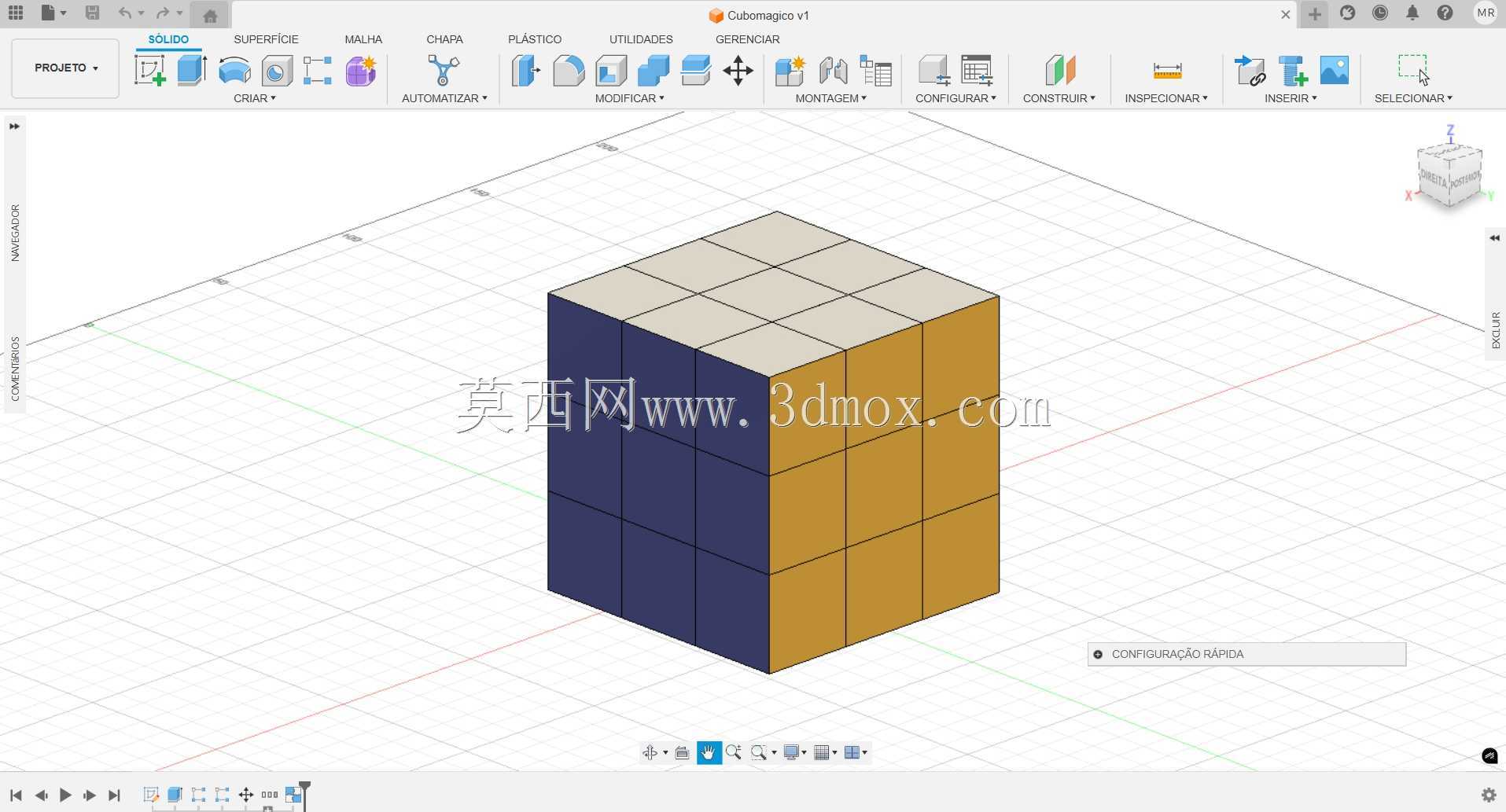Open the help question mark icon
1506x812 pixels.
click(1445, 13)
